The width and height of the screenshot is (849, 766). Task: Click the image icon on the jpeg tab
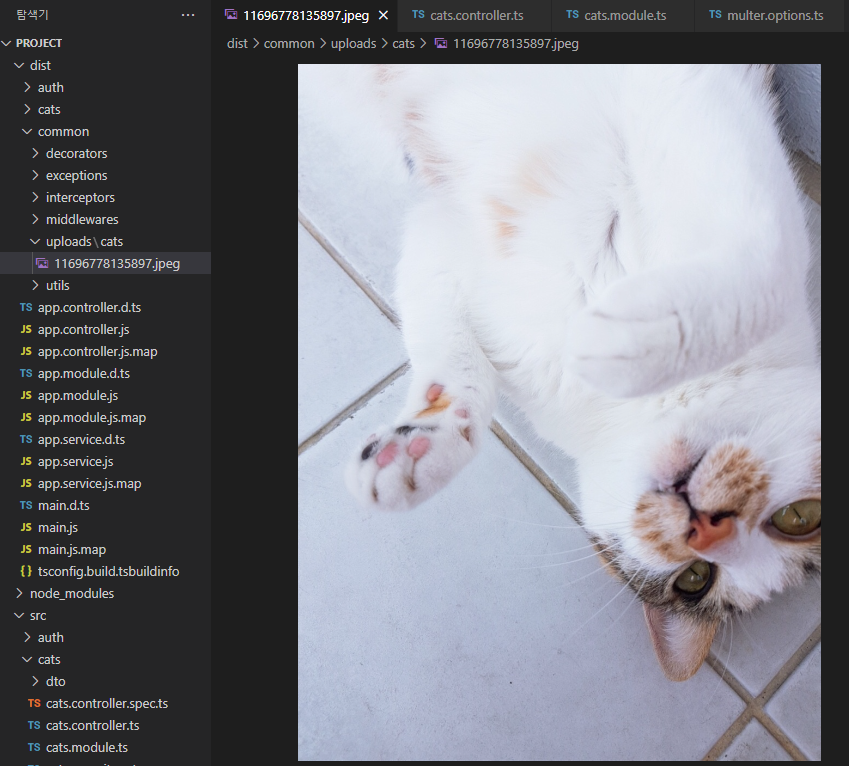pyautogui.click(x=231, y=15)
